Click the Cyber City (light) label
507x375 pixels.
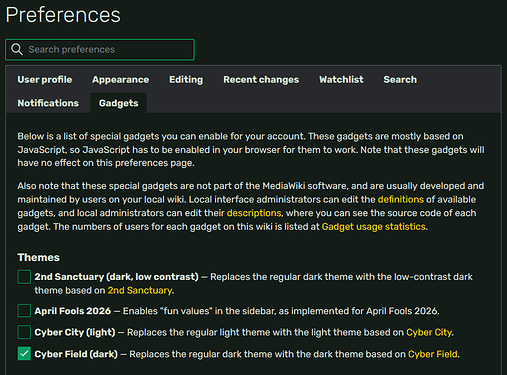click(x=75, y=332)
